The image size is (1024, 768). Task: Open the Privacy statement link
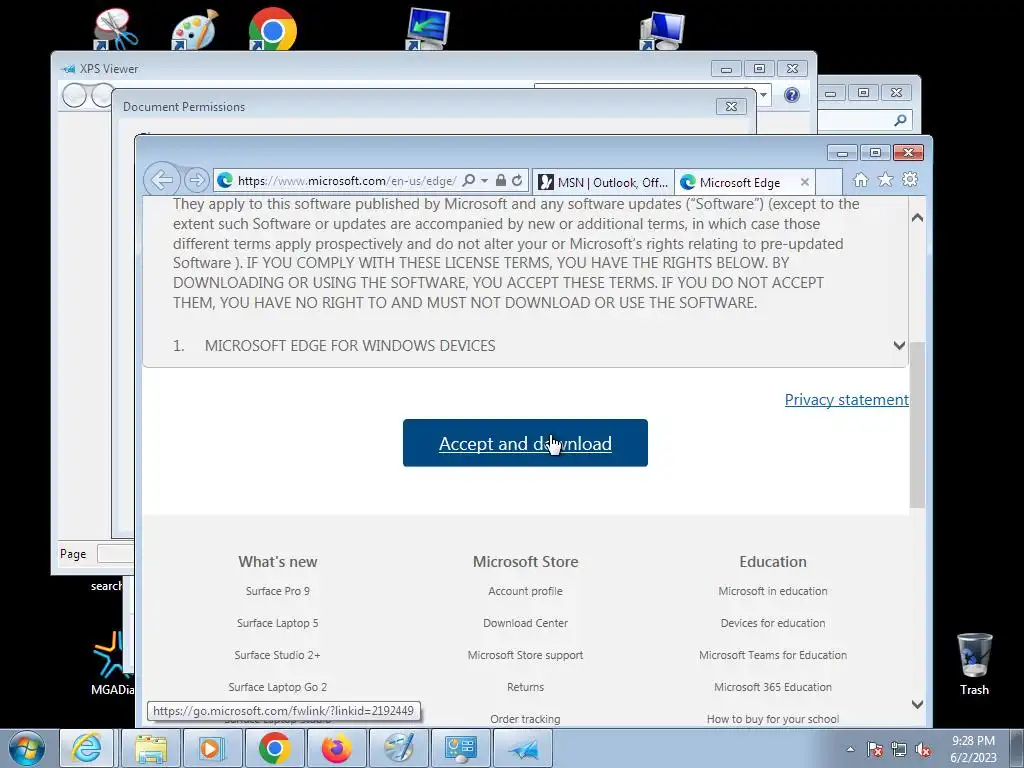click(846, 399)
